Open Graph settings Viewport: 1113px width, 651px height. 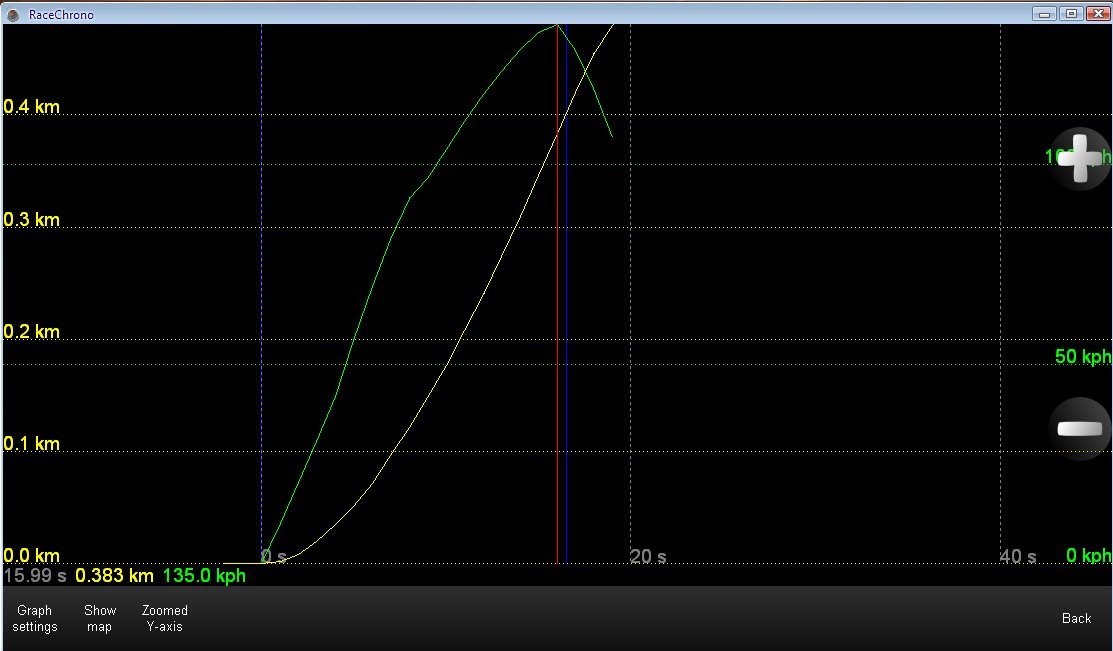[35, 619]
